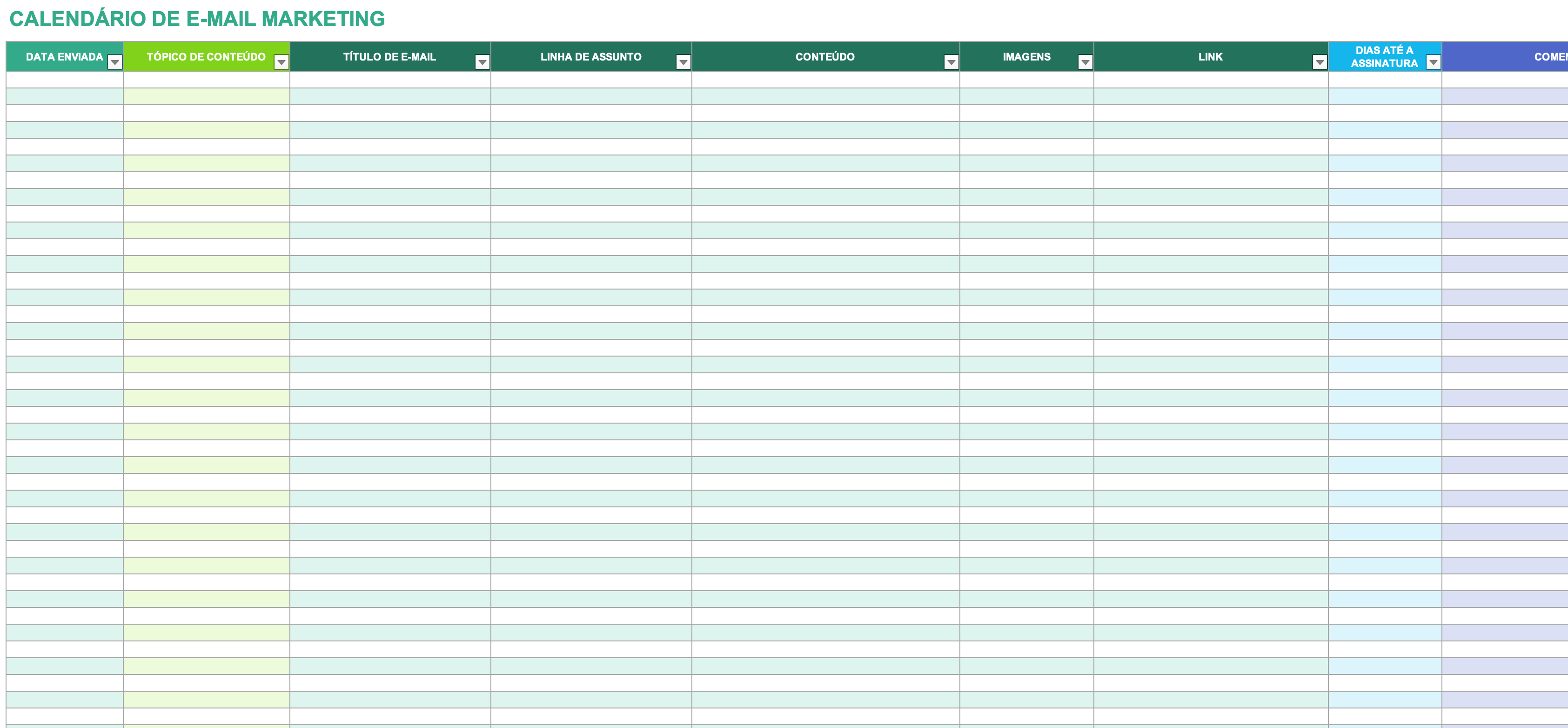This screenshot has width=1568, height=728.
Task: Open the CONTEÚDO column filter dropdown
Action: [x=951, y=62]
